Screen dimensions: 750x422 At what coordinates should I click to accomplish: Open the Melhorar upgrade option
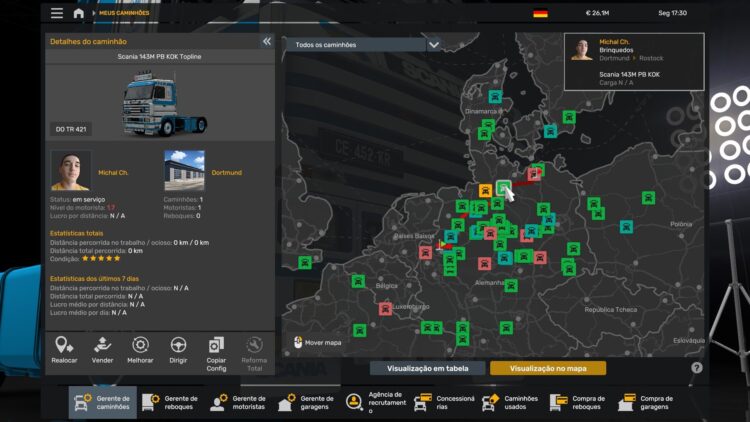(140, 350)
